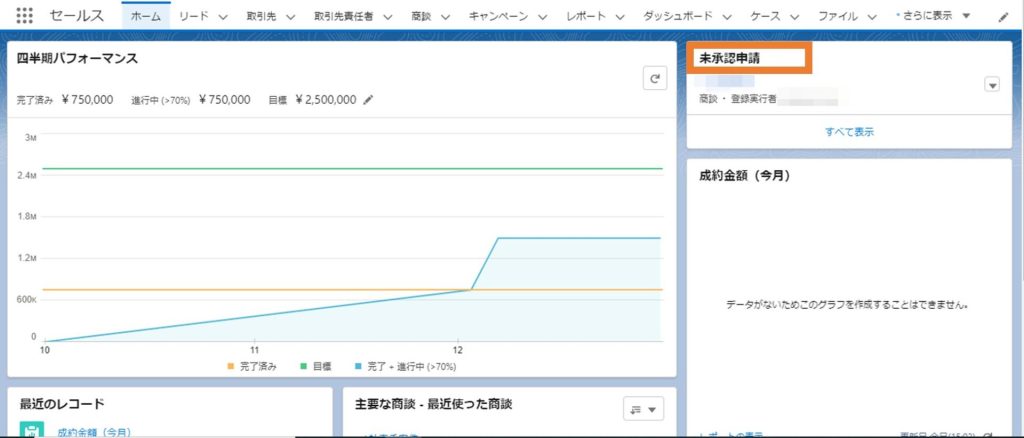Open the ファイル tab
1024x438 pixels.
(x=838, y=17)
